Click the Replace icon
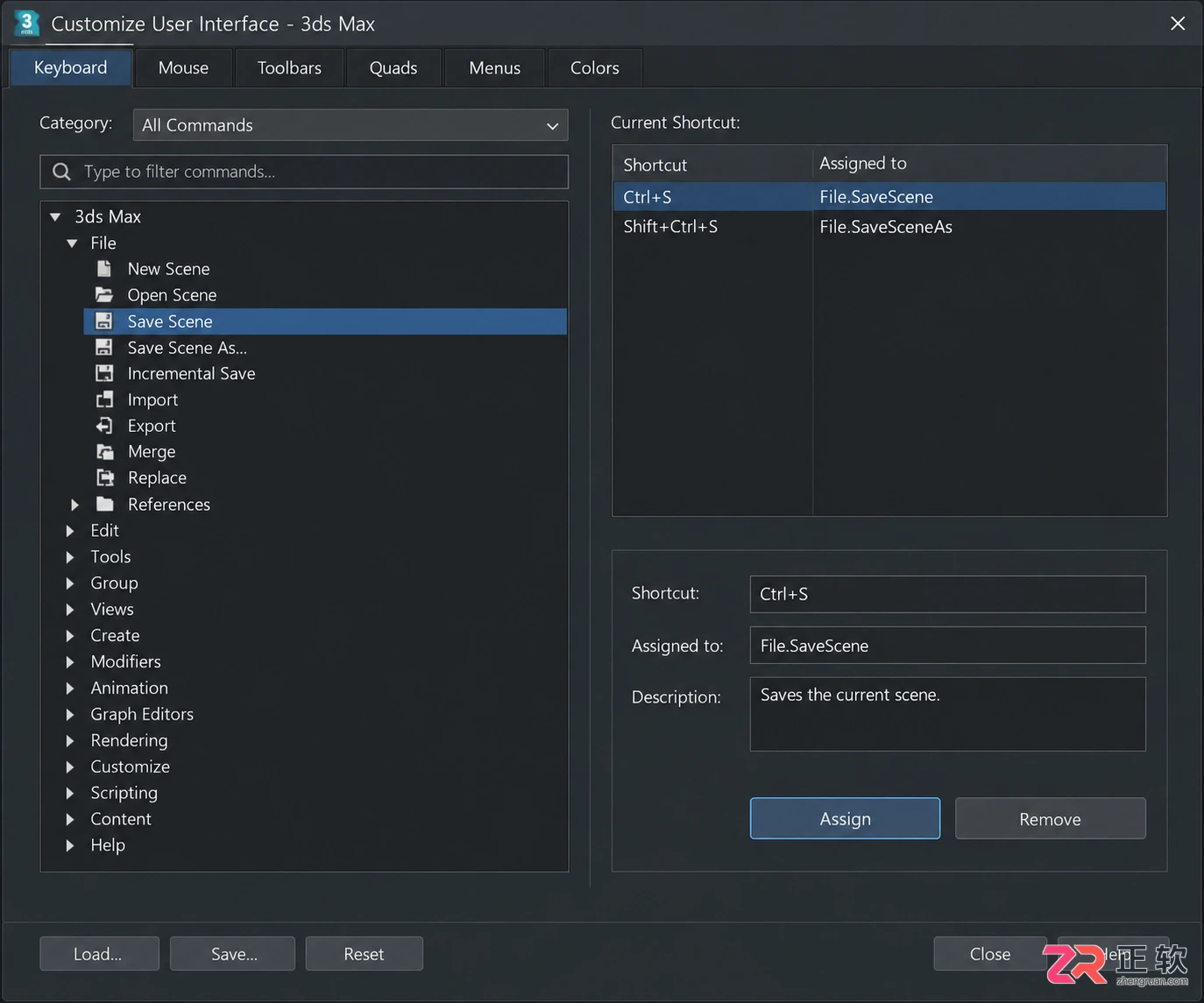This screenshot has height=1003, width=1204. click(x=105, y=477)
